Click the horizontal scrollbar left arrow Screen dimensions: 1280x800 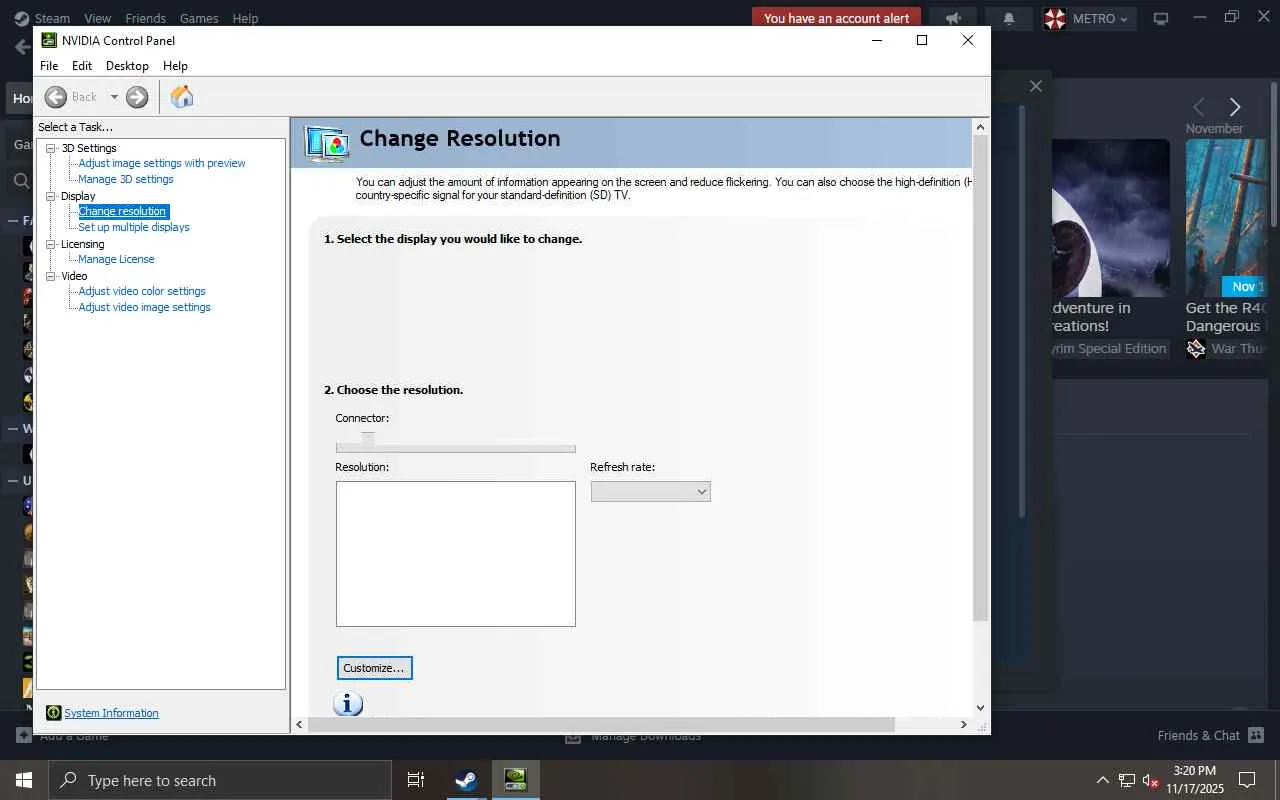pyautogui.click(x=299, y=724)
